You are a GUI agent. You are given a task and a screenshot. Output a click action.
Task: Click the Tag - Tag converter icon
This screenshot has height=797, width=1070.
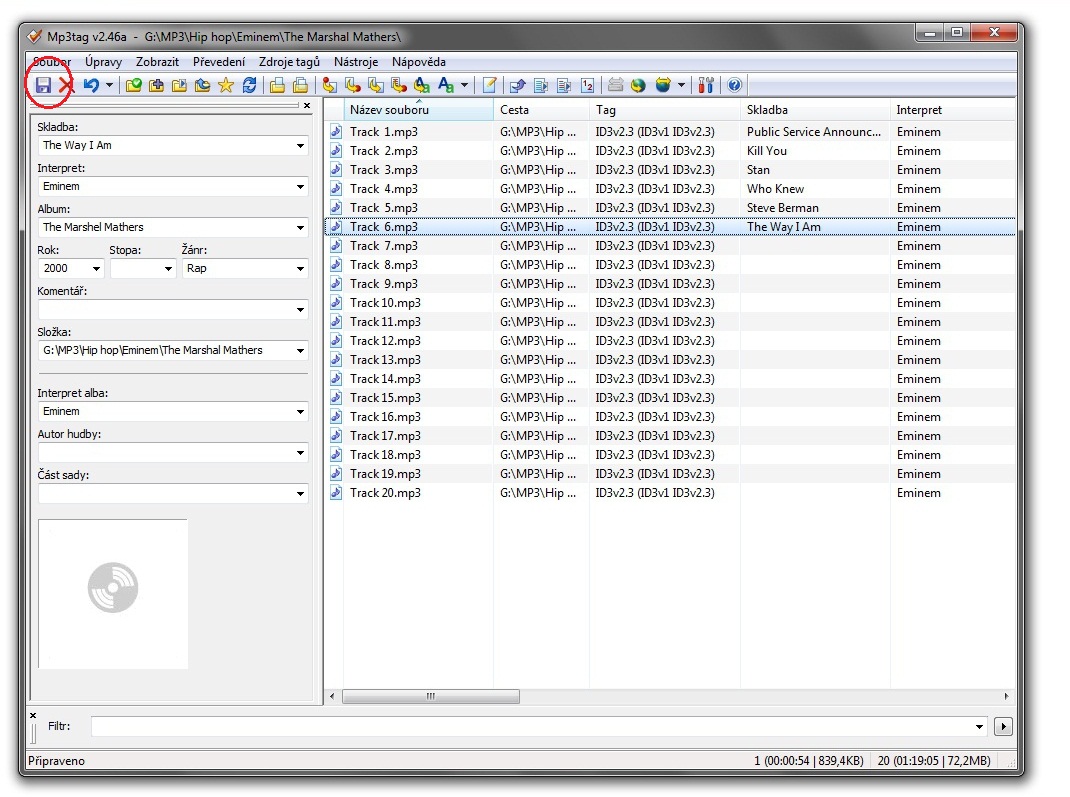422,85
